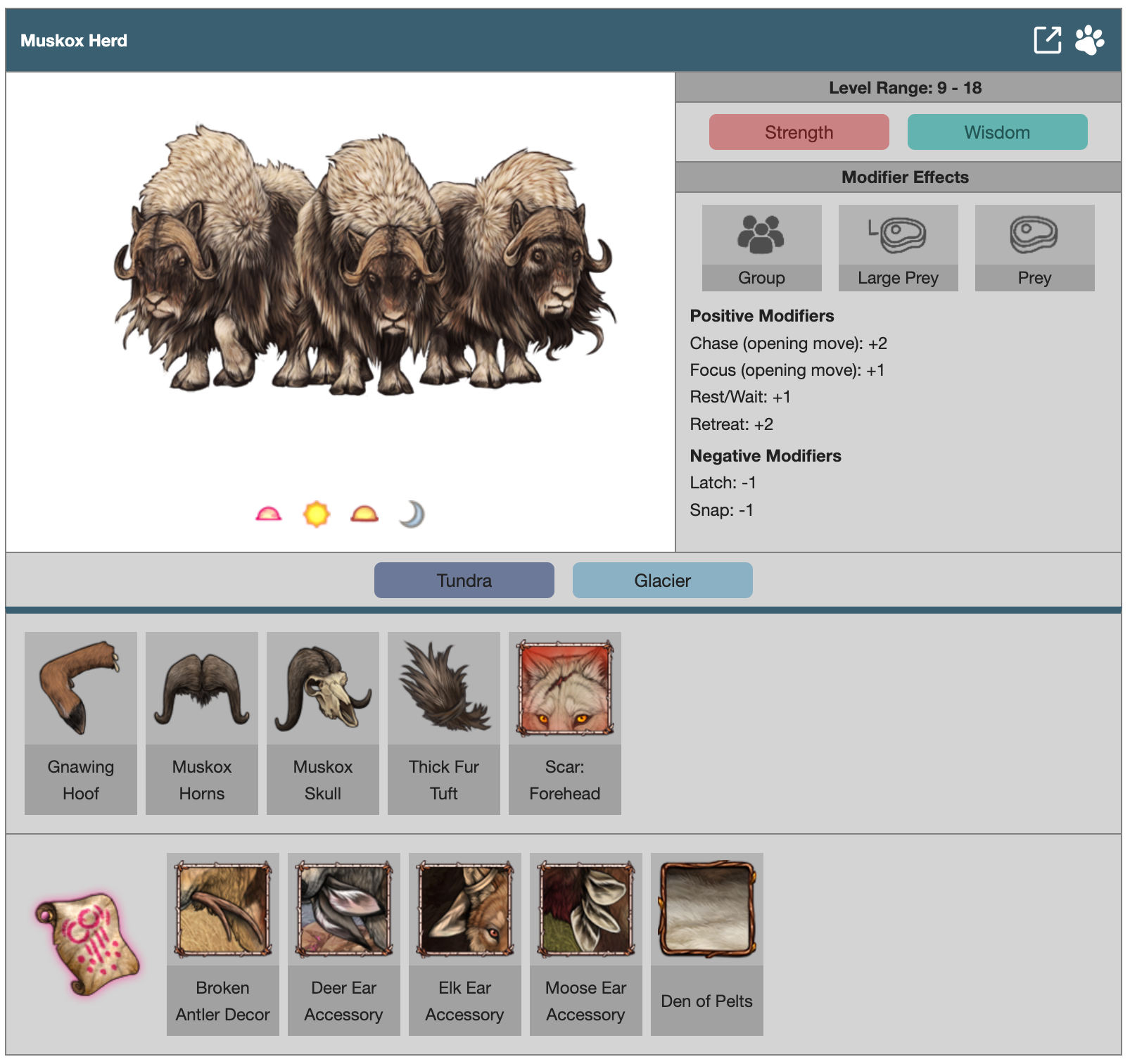1130x1064 pixels.
Task: Open the external link icon in header
Action: pyautogui.click(x=1047, y=40)
